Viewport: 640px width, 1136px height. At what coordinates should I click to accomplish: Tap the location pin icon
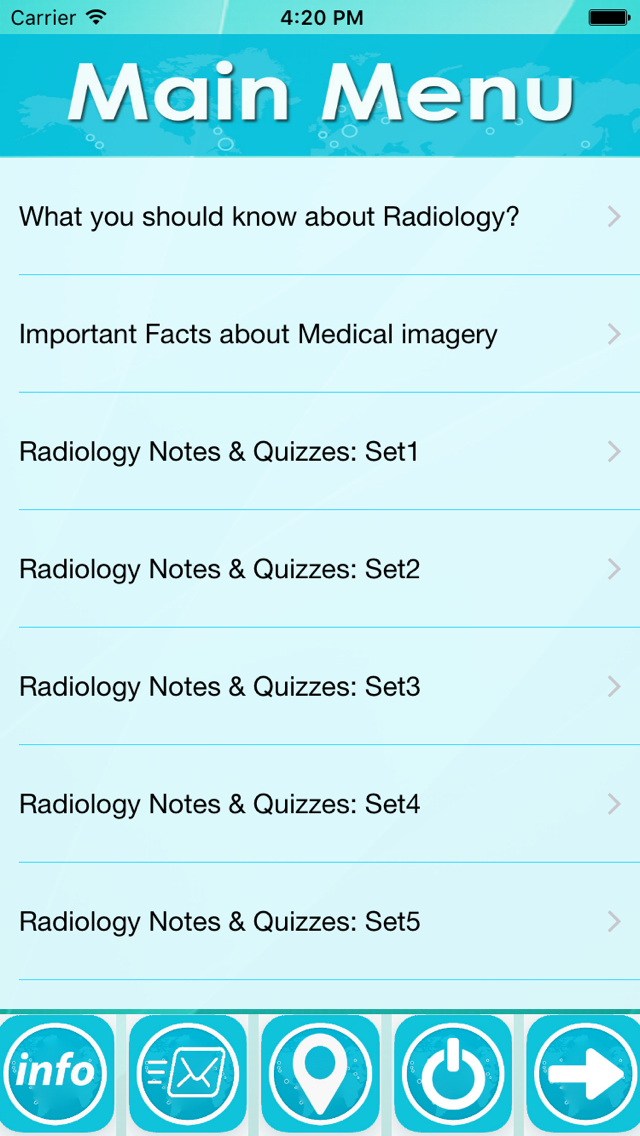click(320, 1073)
